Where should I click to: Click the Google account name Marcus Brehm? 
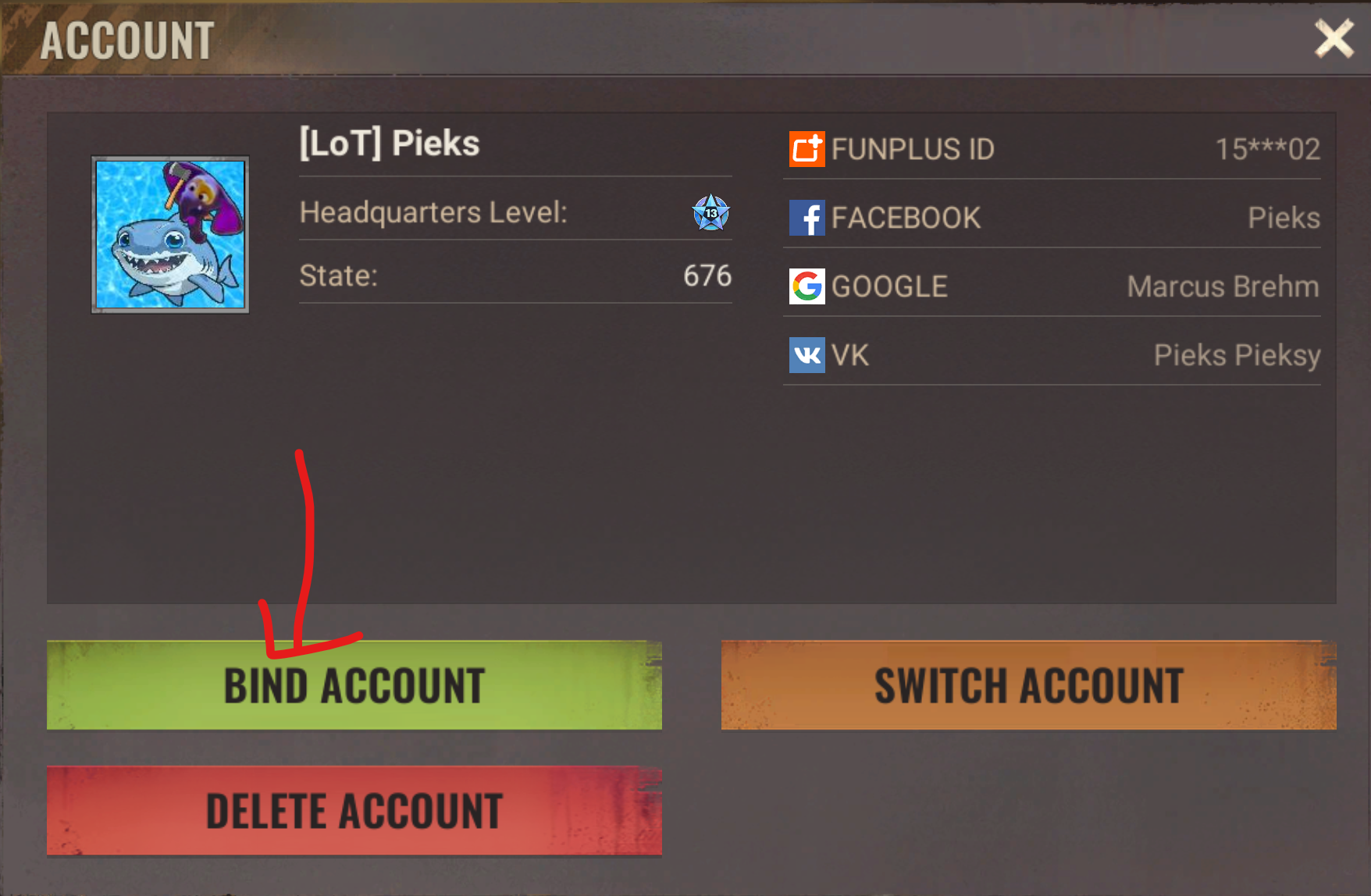click(x=1223, y=286)
